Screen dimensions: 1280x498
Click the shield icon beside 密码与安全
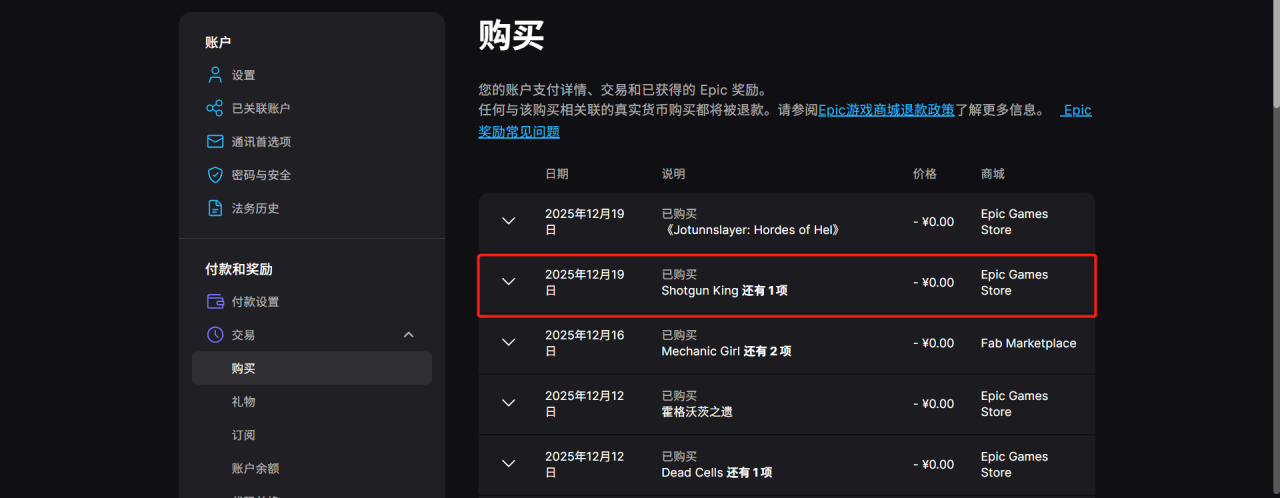pyautogui.click(x=214, y=175)
